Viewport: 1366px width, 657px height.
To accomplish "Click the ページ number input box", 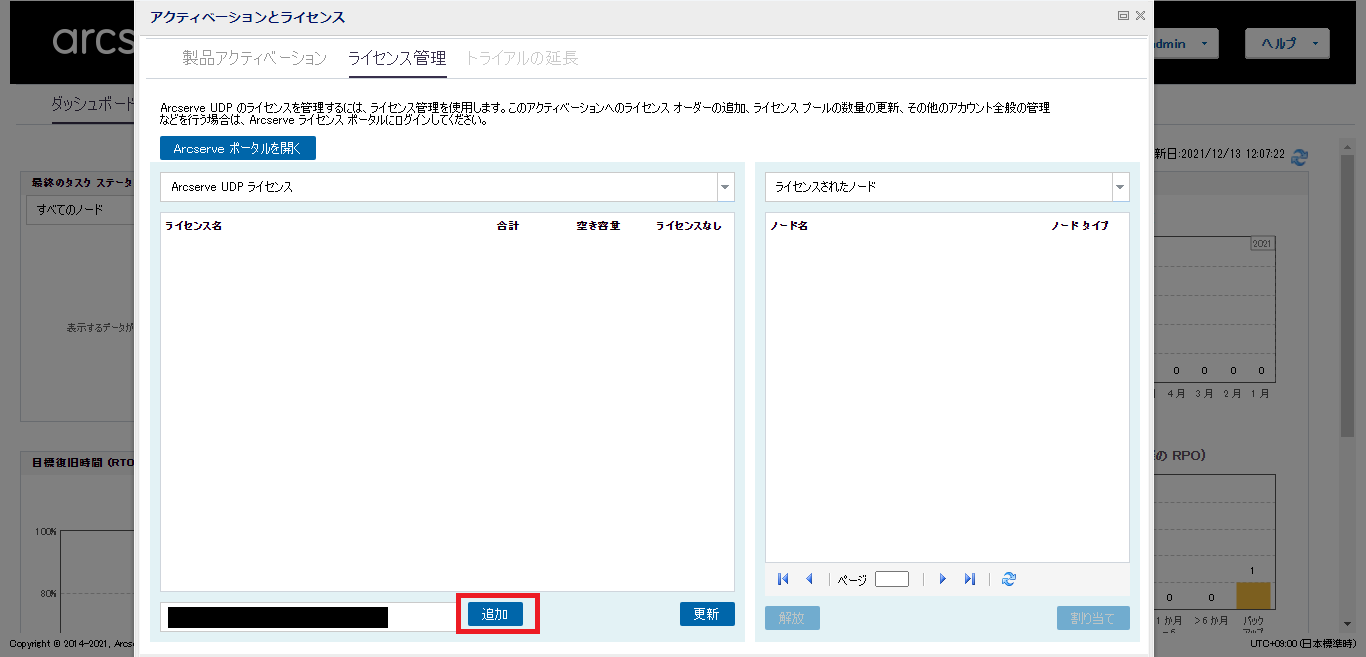I will (x=891, y=579).
